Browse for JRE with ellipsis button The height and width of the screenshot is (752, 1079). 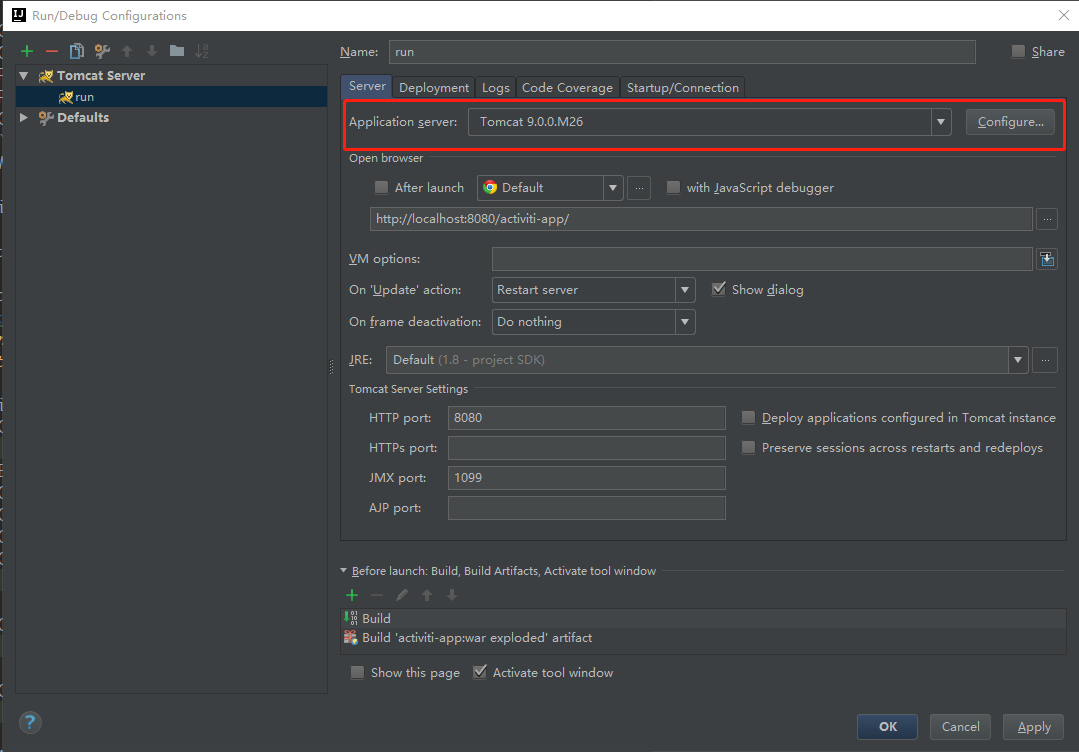pos(1045,360)
